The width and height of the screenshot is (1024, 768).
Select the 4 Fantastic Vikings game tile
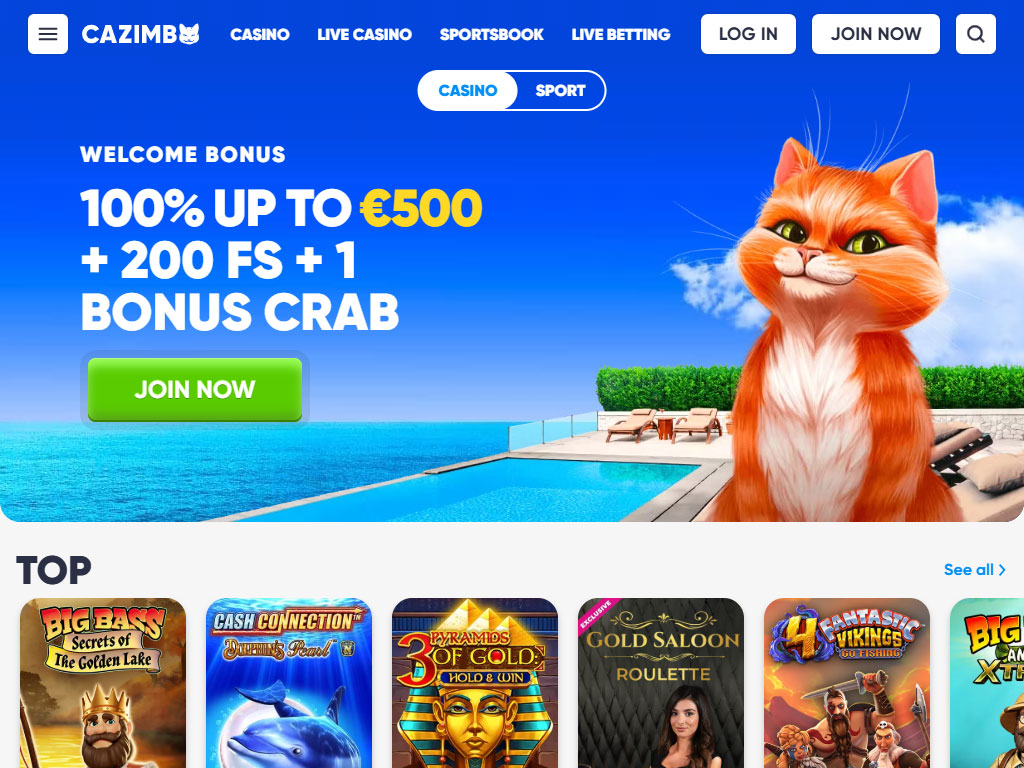pyautogui.click(x=847, y=682)
